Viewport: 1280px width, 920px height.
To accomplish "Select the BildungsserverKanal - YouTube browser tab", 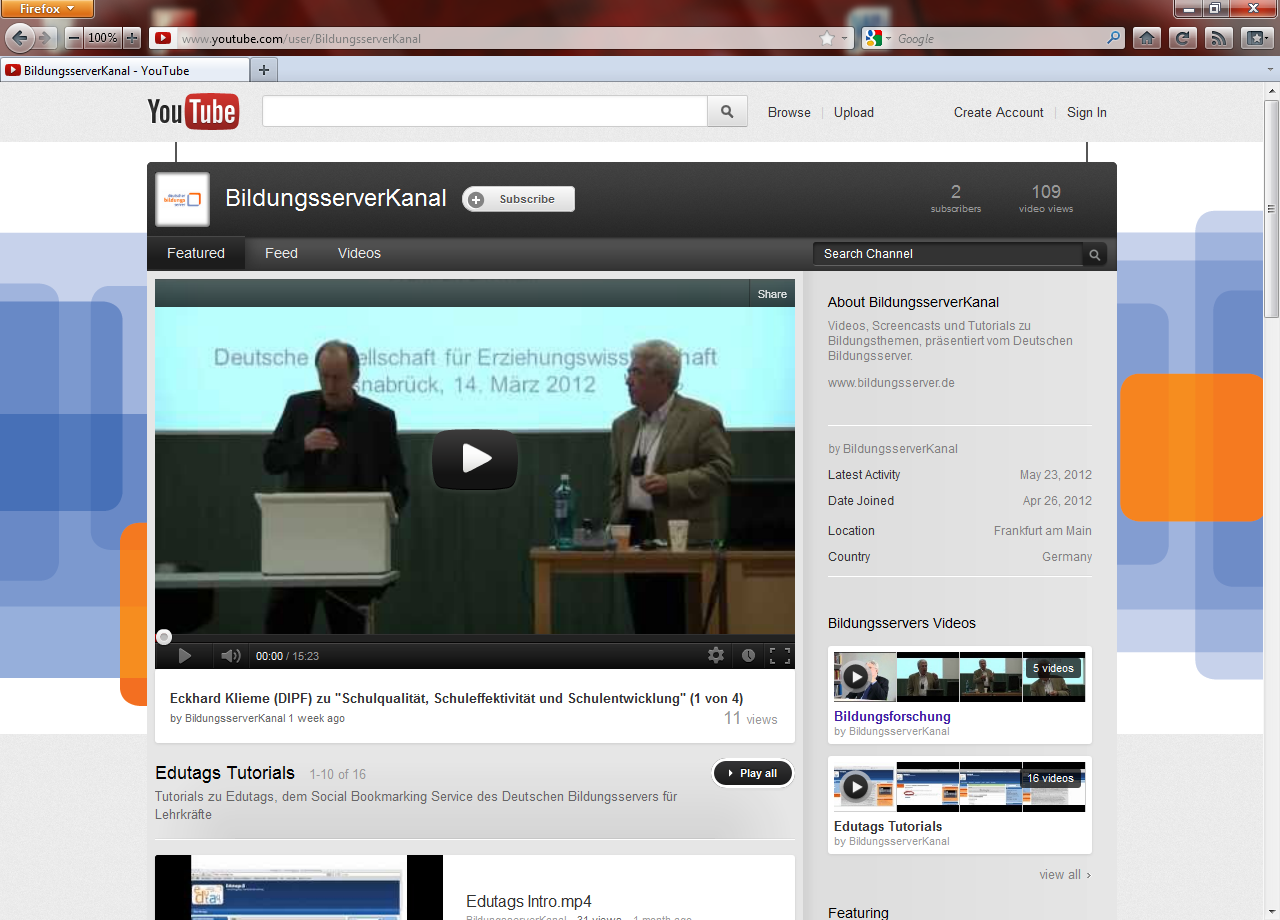I will [x=124, y=70].
